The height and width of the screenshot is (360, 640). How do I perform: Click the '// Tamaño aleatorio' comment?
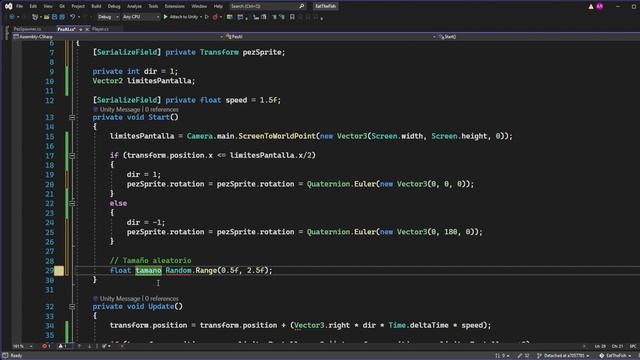[x=150, y=260]
